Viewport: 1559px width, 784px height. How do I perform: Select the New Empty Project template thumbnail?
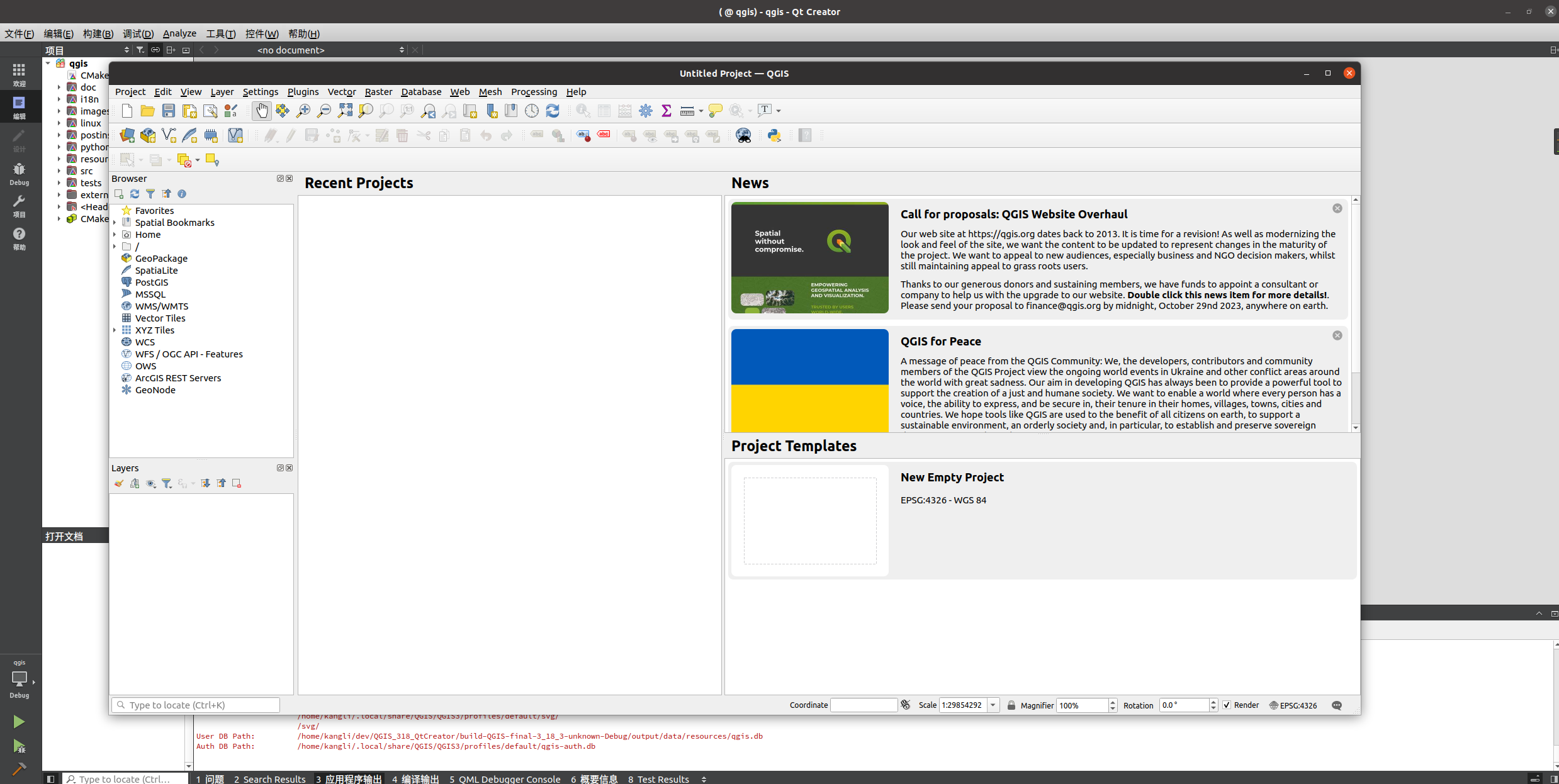[x=810, y=520]
